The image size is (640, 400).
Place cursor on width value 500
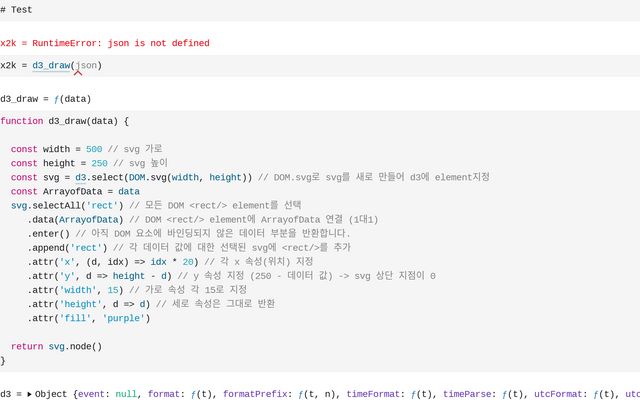click(94, 149)
